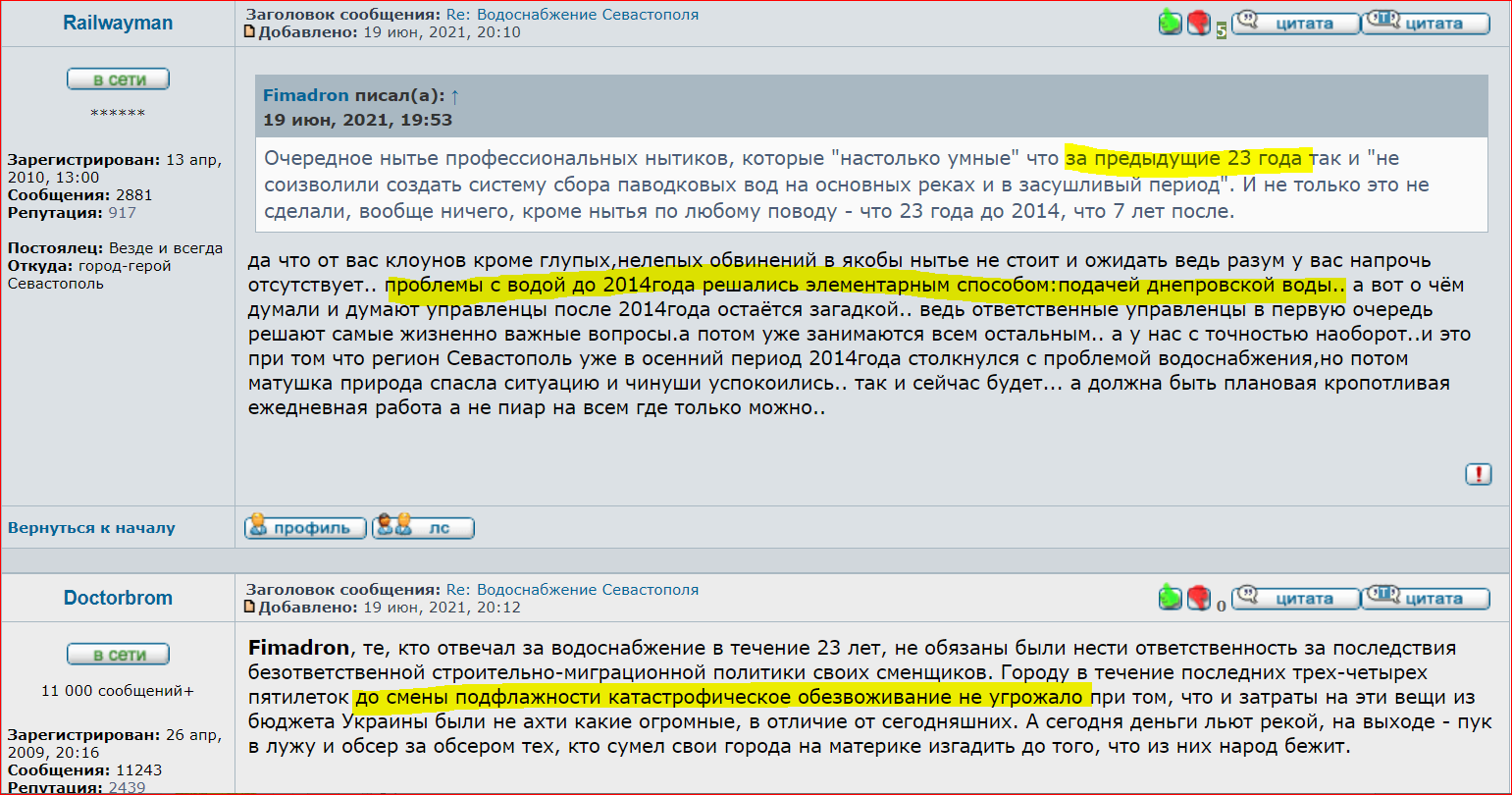Image resolution: width=1512 pixels, height=795 pixels.
Task: Report Railwayman's post via exclamation icon
Action: point(1478,474)
